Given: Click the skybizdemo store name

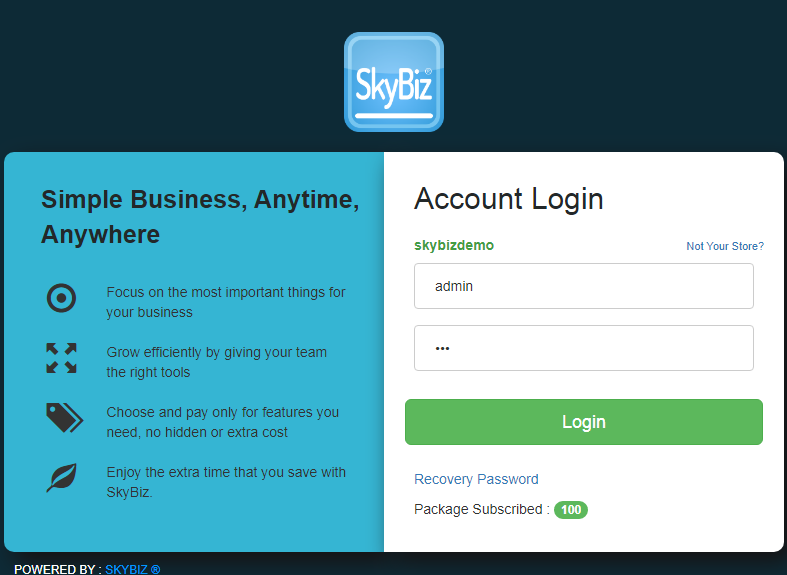Looking at the screenshot, I should (454, 245).
